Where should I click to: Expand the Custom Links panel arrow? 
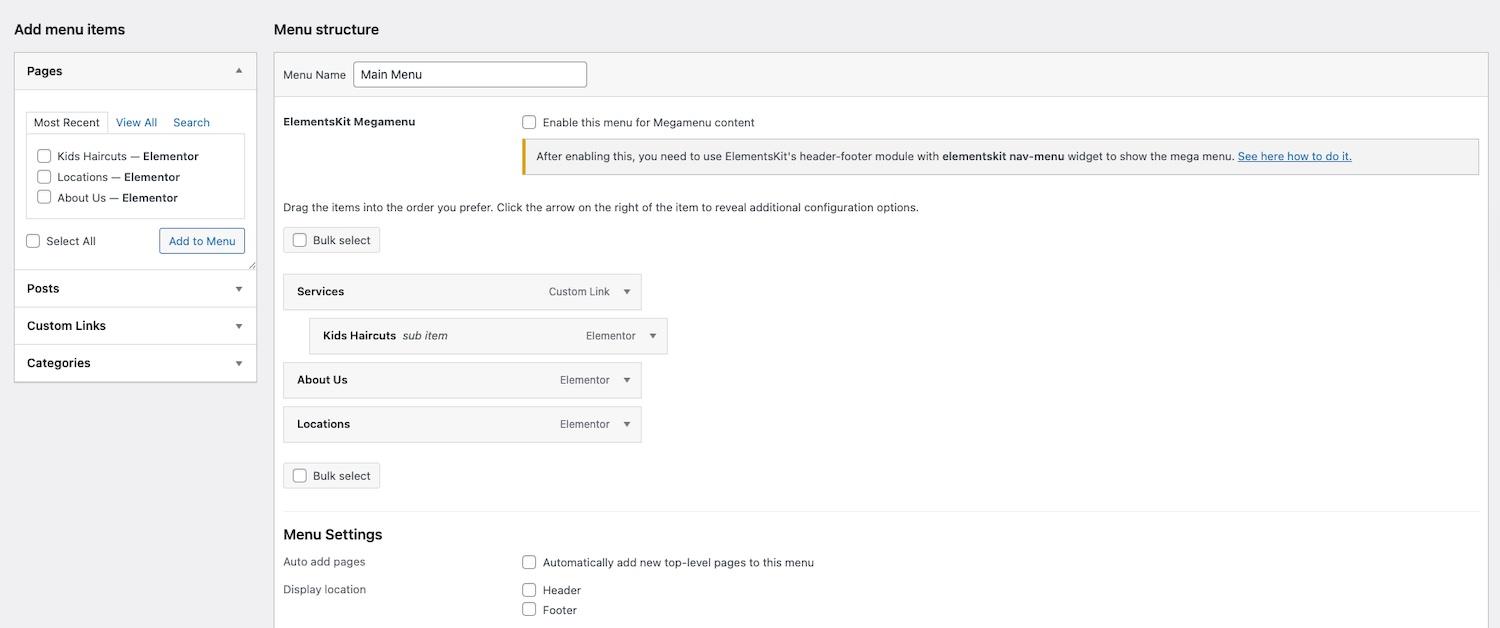tap(238, 326)
